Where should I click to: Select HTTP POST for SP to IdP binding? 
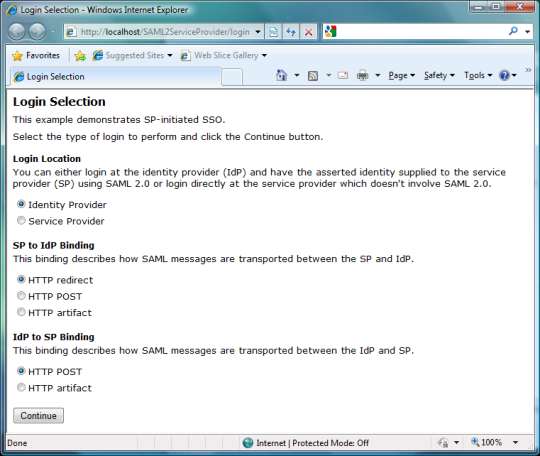pyautogui.click(x=21, y=296)
